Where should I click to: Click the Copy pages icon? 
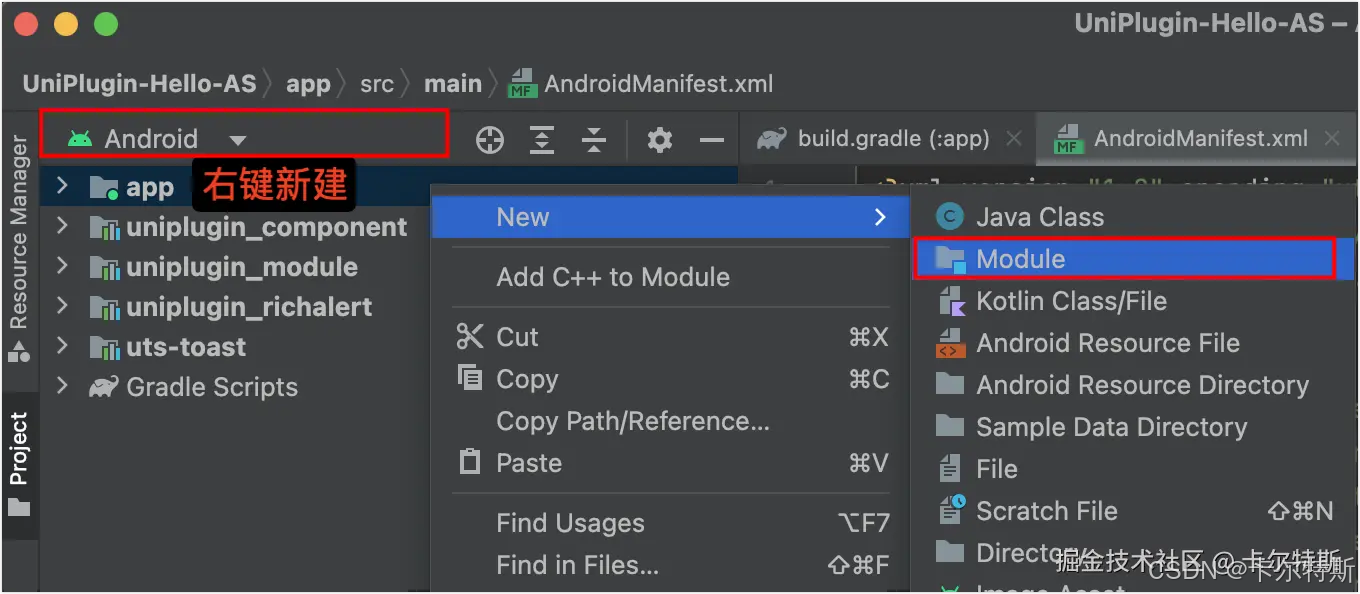pos(469,378)
